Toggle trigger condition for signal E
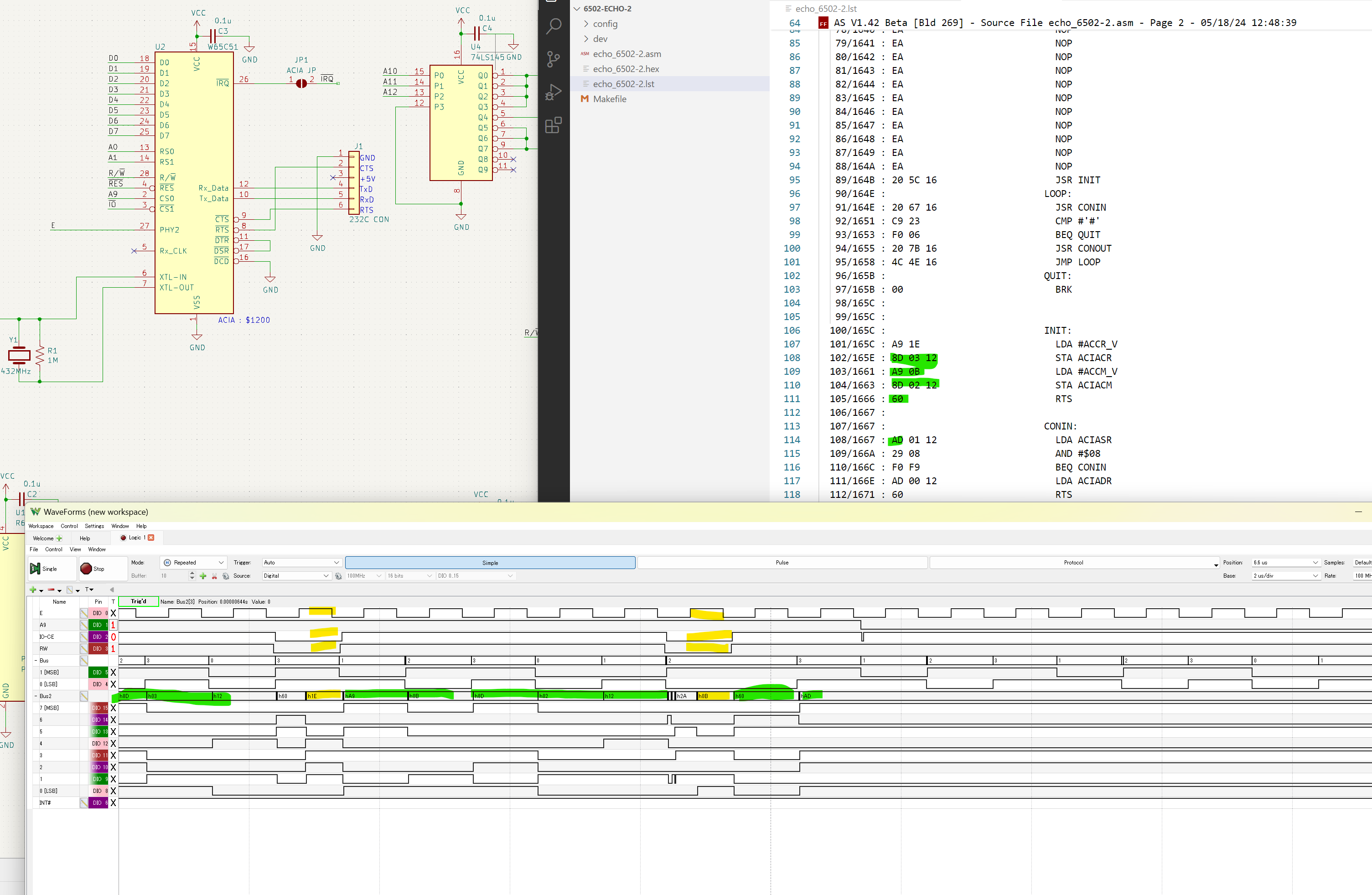Screen dimensions: 1372x895 (x=114, y=613)
